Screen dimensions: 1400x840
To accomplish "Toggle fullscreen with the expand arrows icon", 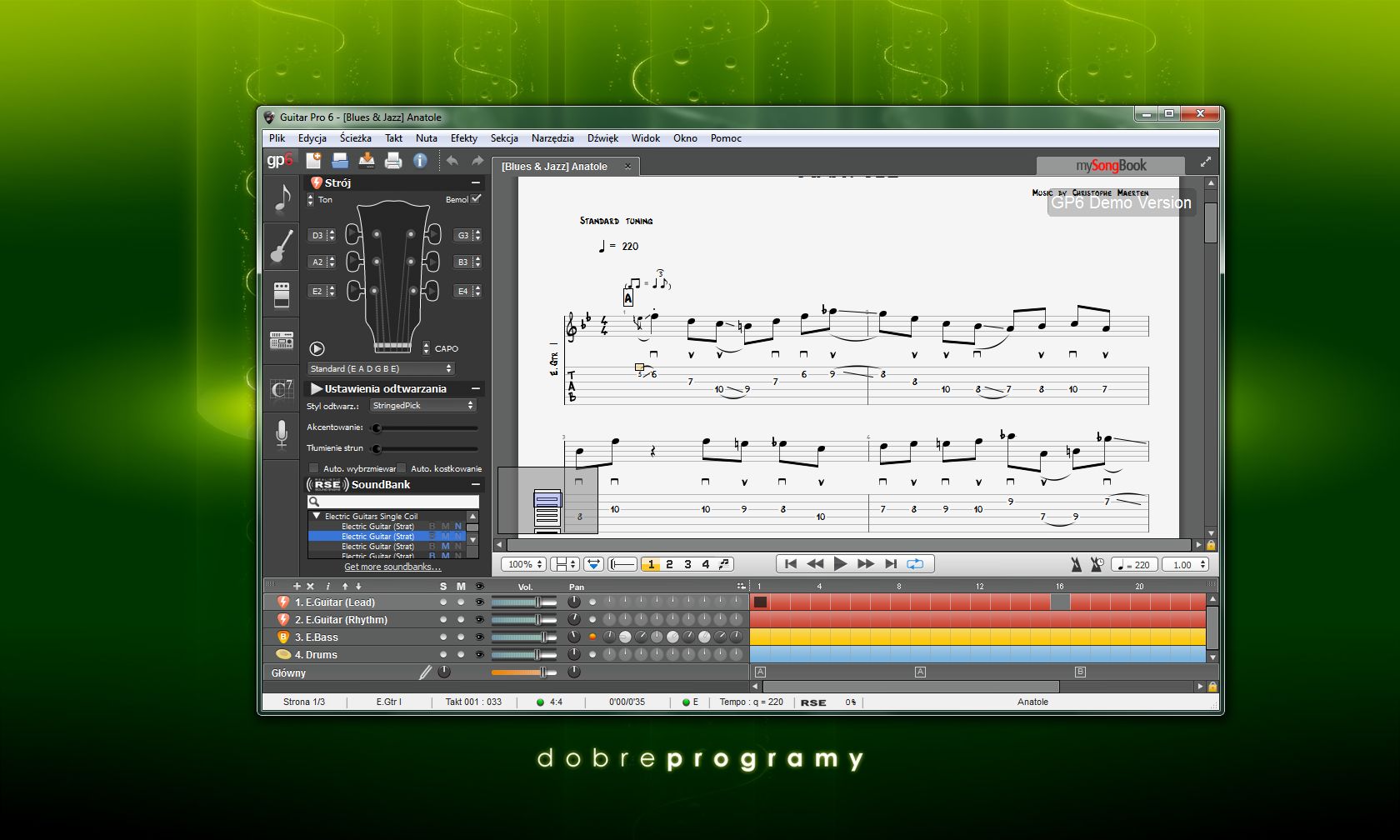I will pos(1205,162).
